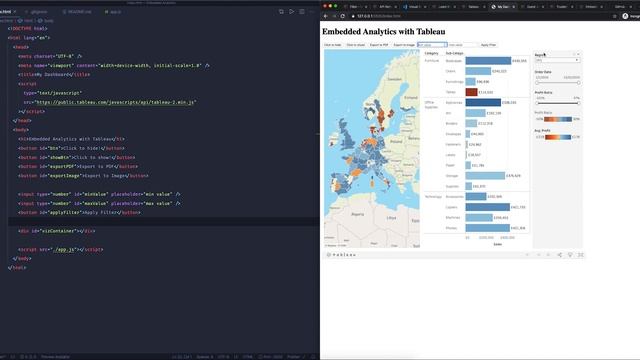Image resolution: width=640 pixels, height=360 pixels.
Task: Click the ./app.js script link in code
Action: click(x=64, y=249)
